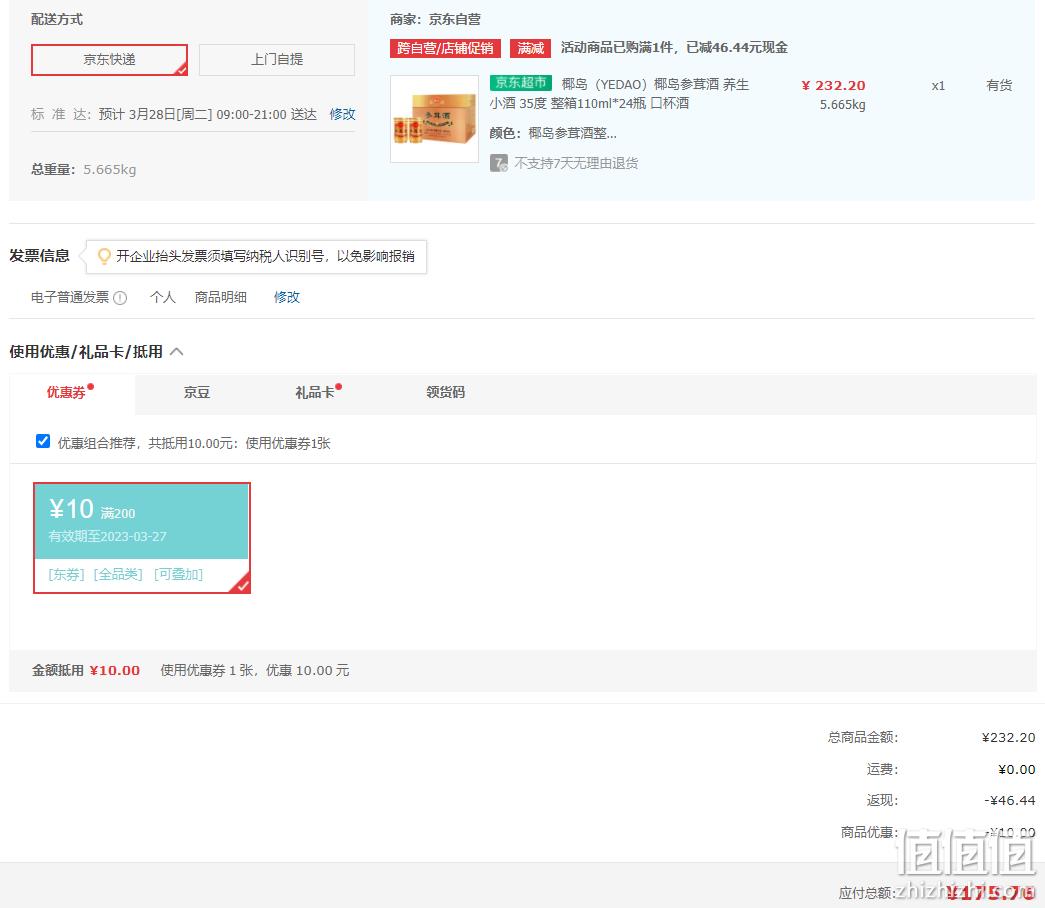Image resolution: width=1045 pixels, height=908 pixels.
Task: Click the product price ¥ 232.20
Action: click(x=833, y=85)
